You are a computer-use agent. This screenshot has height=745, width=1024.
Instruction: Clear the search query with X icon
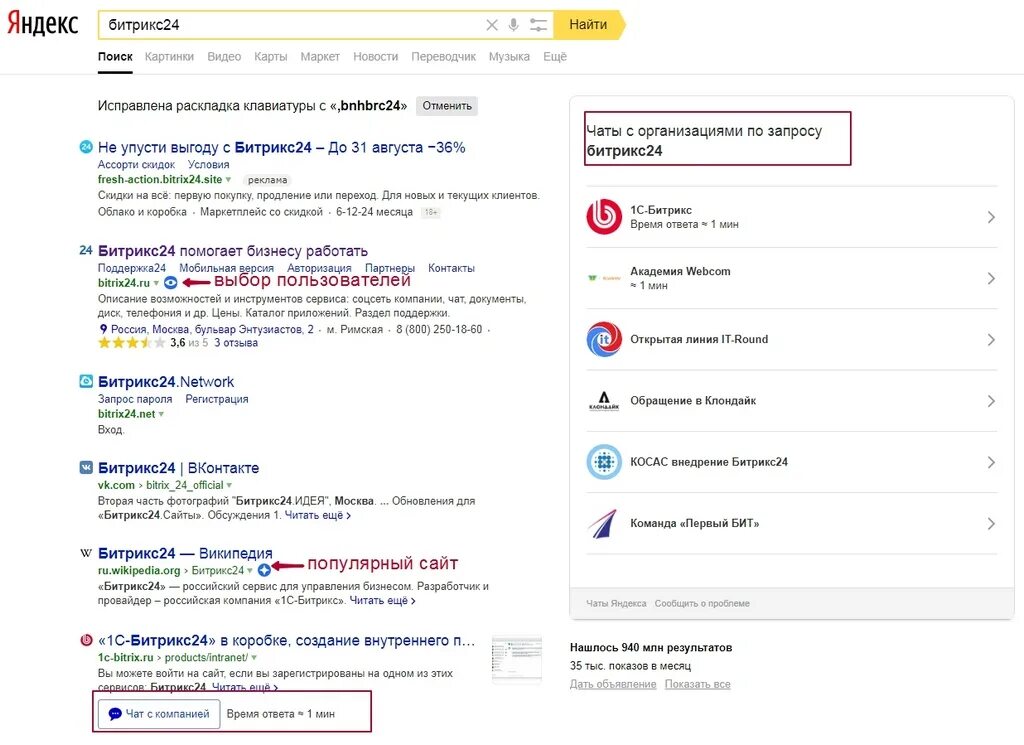[x=492, y=25]
